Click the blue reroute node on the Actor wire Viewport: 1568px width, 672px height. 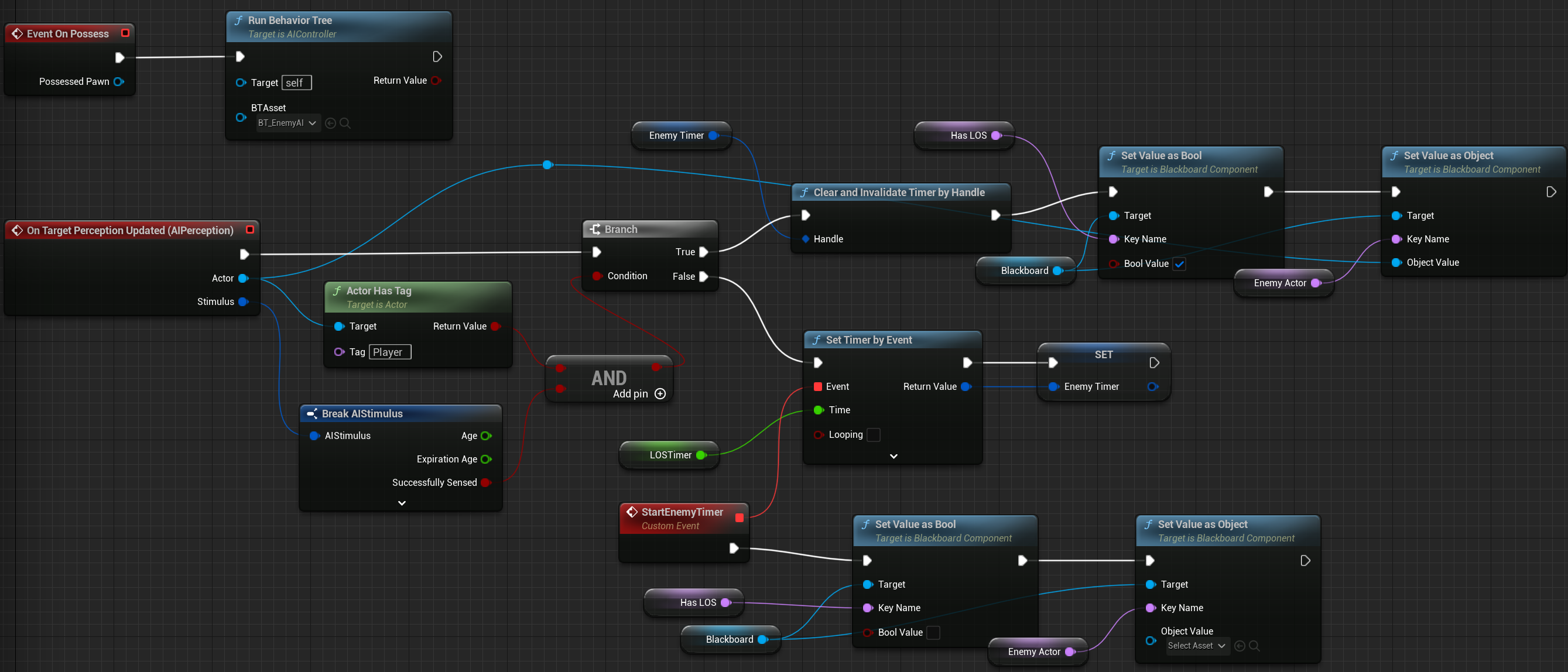point(547,164)
